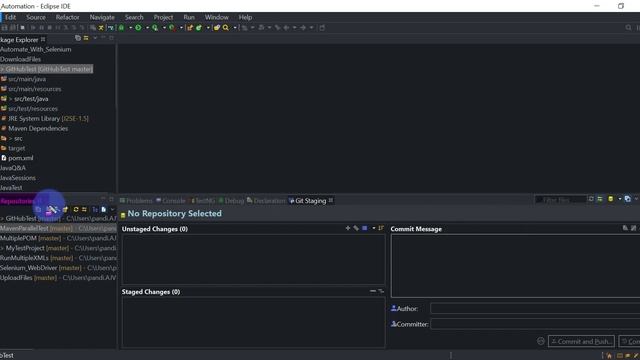Open the Search toolbar dropdown arrow
The height and width of the screenshot is (360, 640).
[235, 28]
